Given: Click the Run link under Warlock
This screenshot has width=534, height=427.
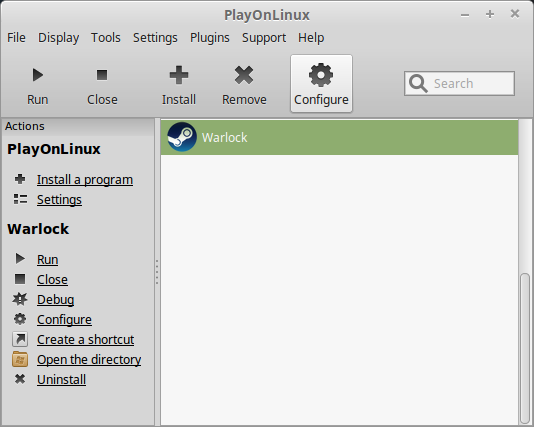Looking at the screenshot, I should (47, 259).
